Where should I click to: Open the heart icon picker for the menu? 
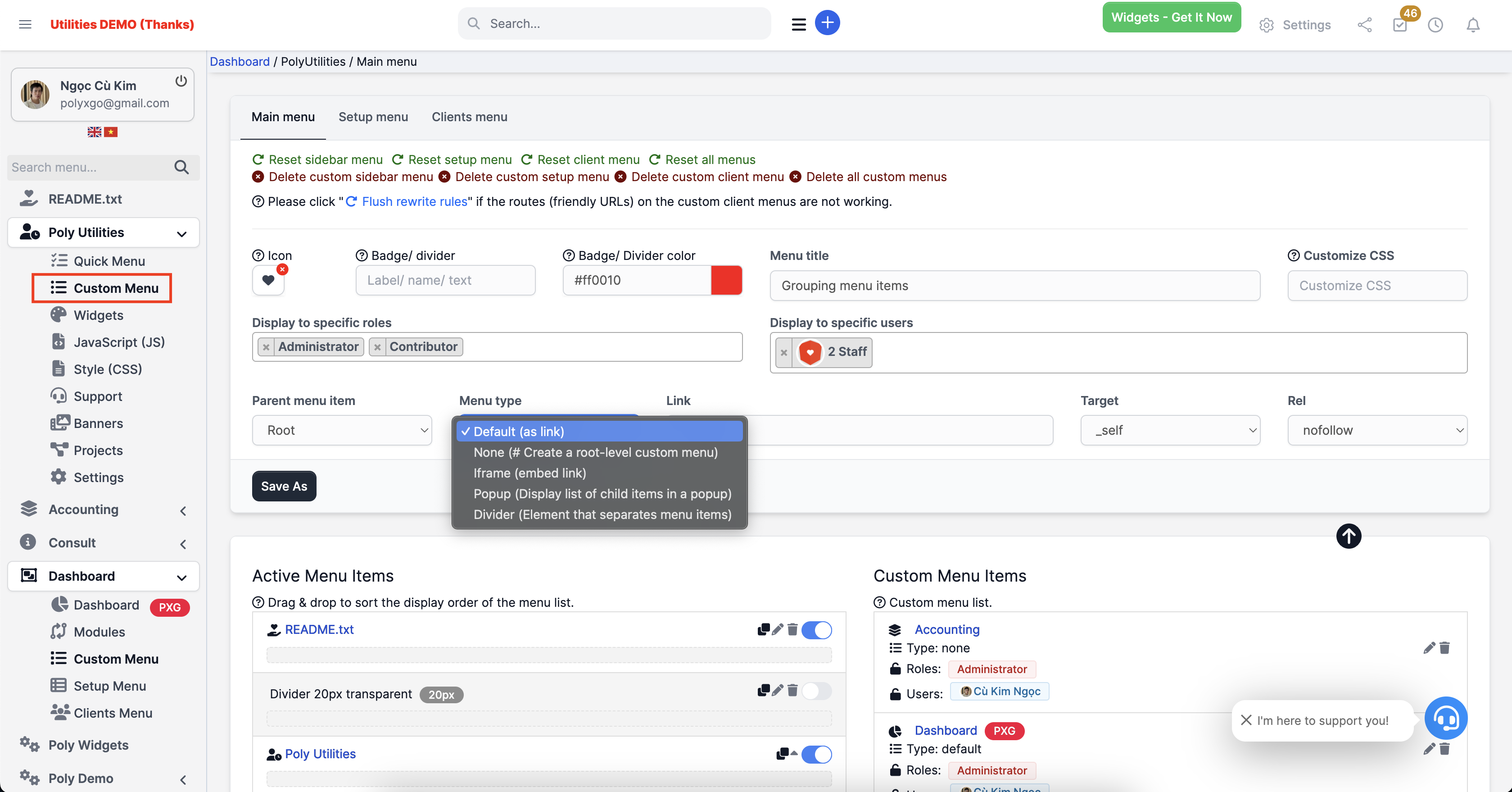pyautogui.click(x=268, y=281)
